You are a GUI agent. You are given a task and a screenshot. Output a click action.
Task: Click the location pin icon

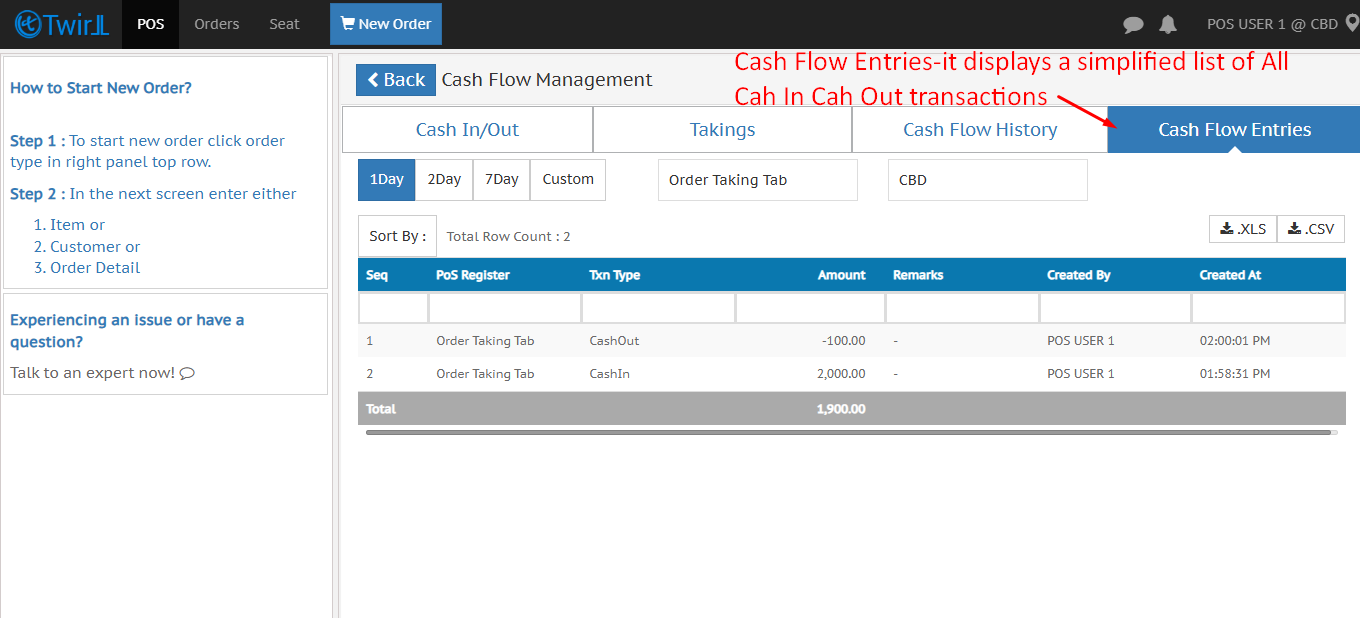pyautogui.click(x=1352, y=24)
